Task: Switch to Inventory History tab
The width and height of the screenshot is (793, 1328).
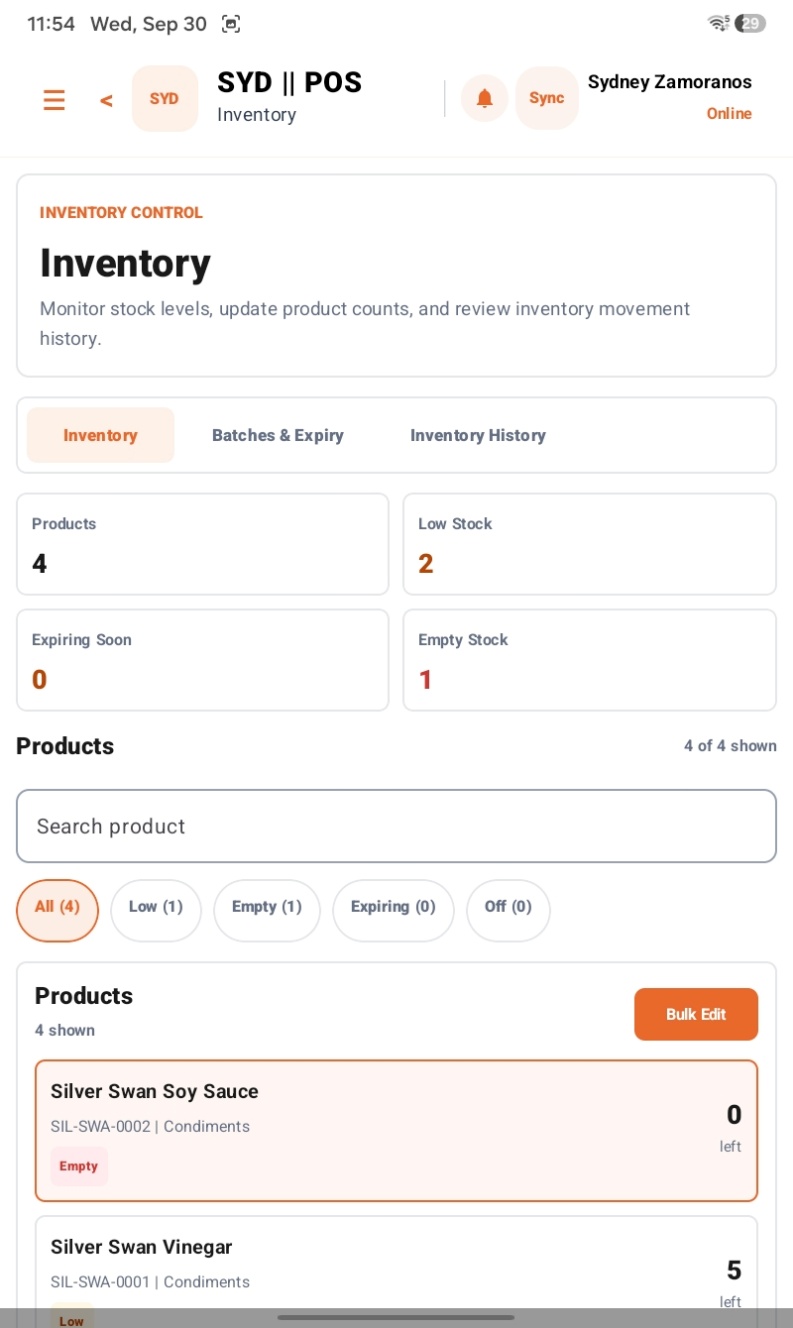Action: pos(478,435)
